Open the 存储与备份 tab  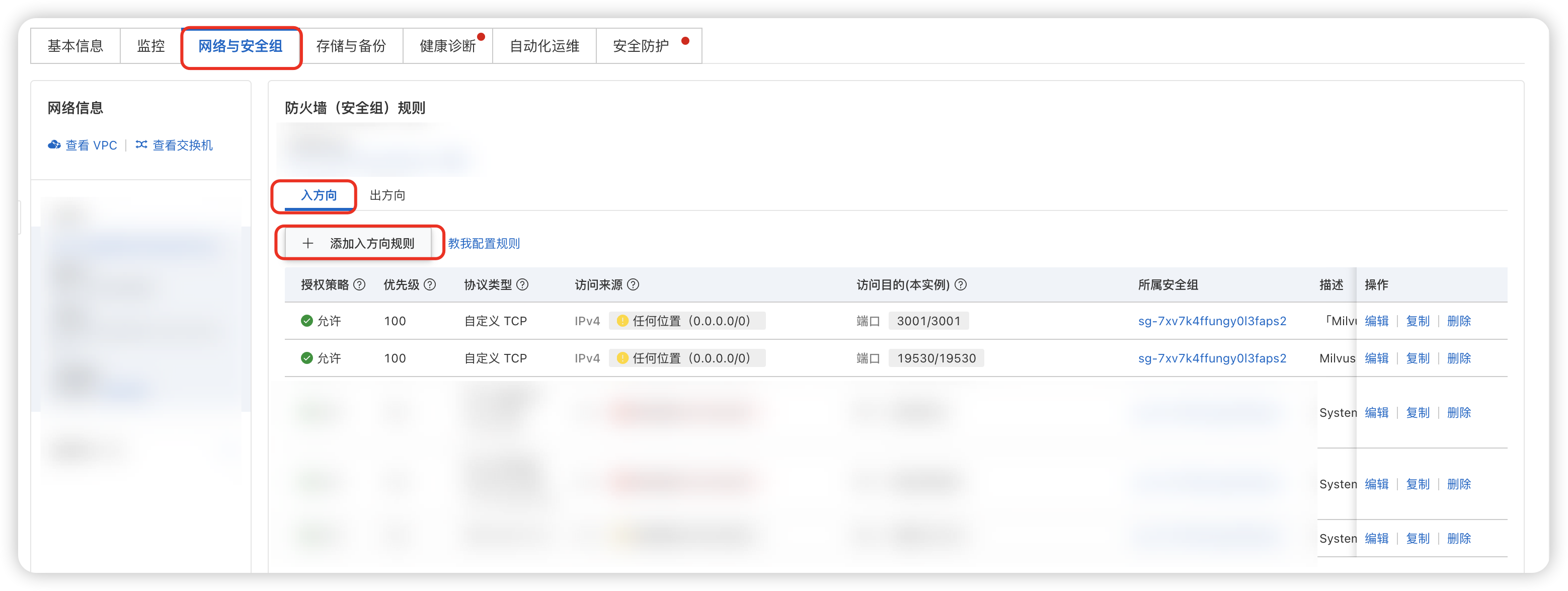[x=351, y=46]
